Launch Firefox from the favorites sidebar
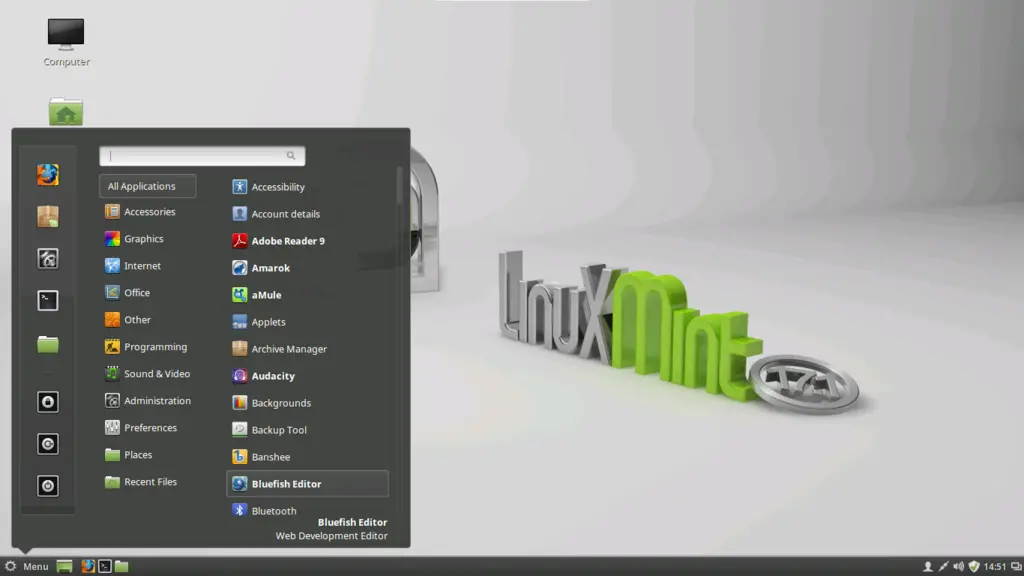This screenshot has width=1024, height=576. point(48,175)
